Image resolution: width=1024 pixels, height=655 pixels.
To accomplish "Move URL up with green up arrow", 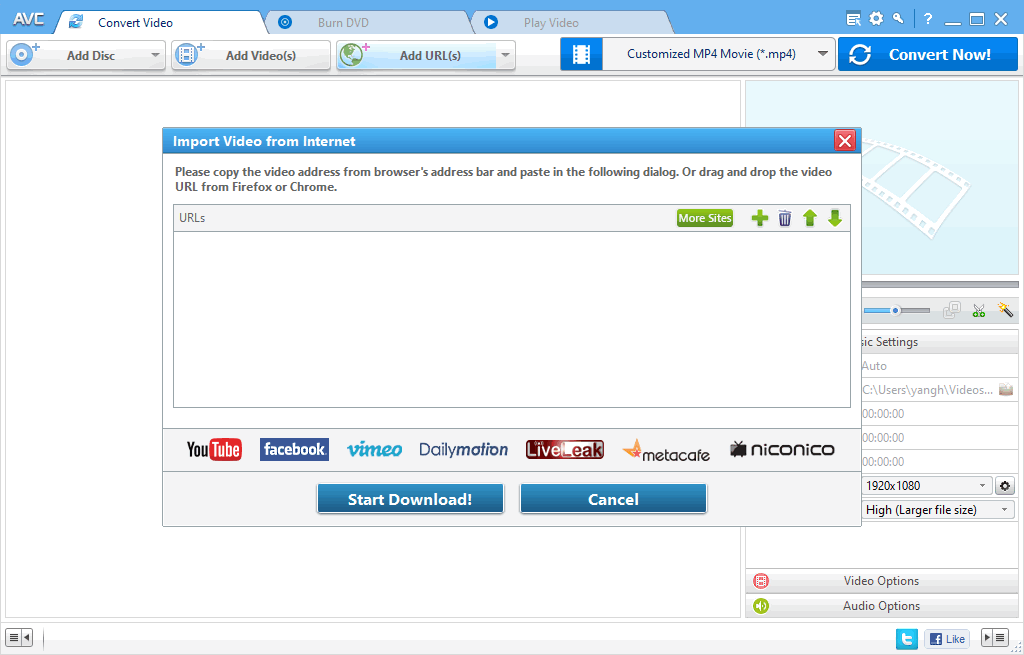I will [x=810, y=218].
